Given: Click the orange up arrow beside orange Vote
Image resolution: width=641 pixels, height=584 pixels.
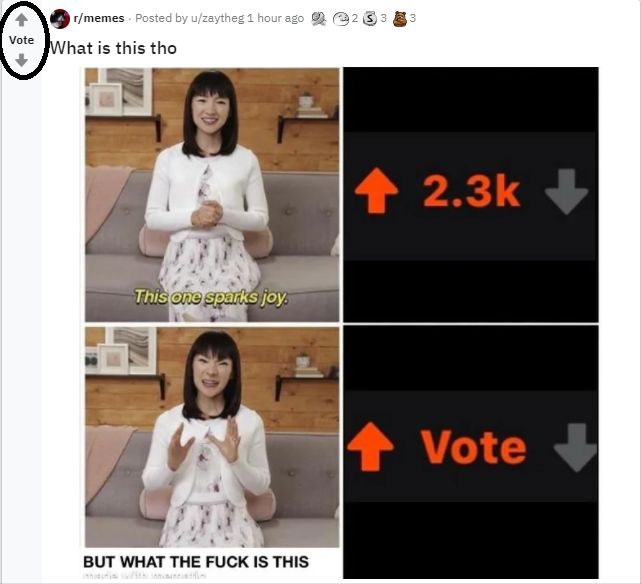Looking at the screenshot, I should tap(370, 446).
